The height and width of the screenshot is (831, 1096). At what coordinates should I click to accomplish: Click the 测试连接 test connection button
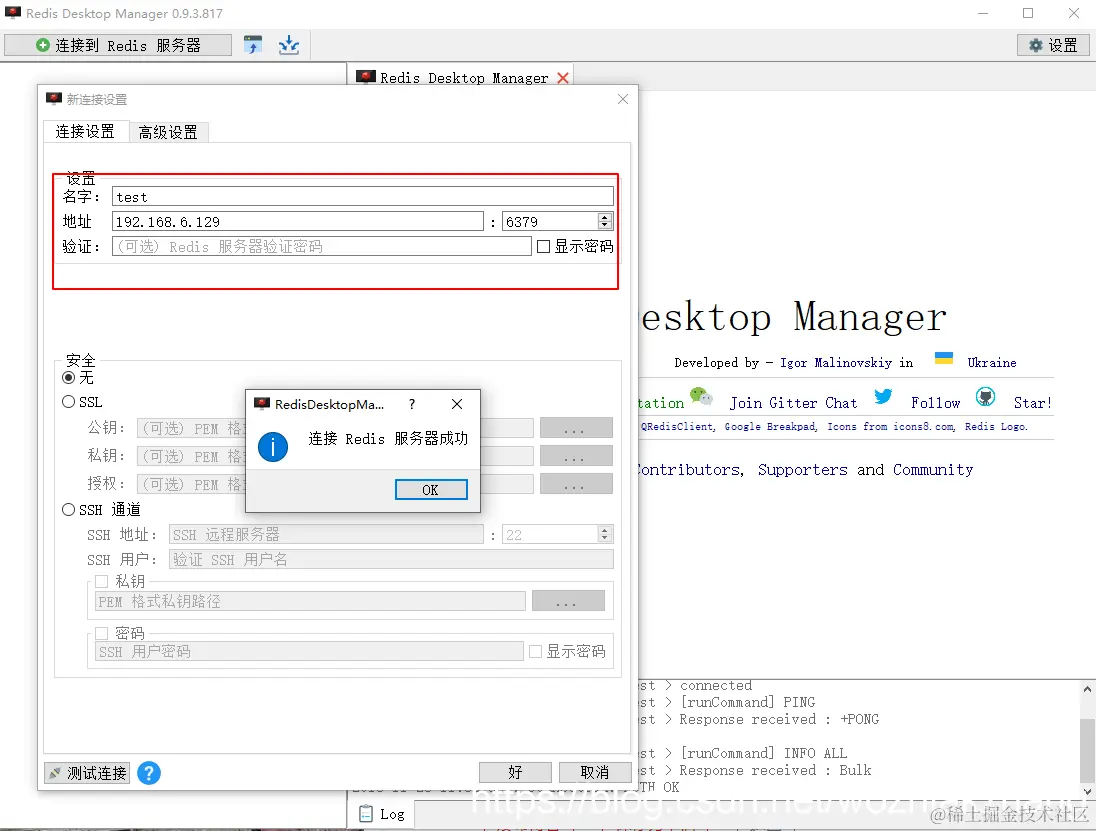coord(87,773)
